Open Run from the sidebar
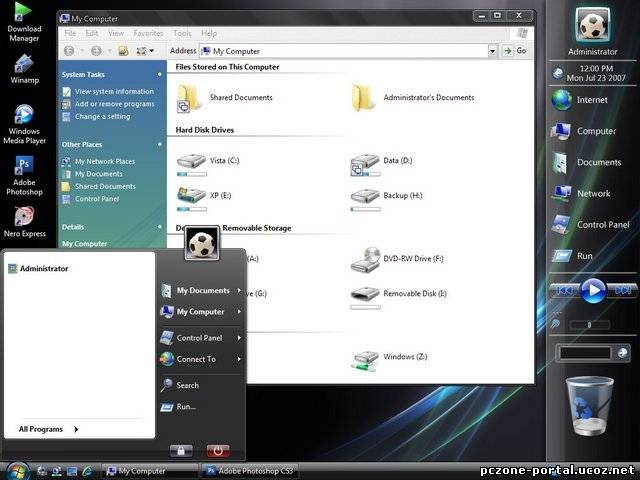Screen dimensions: 640x480 pos(572,256)
